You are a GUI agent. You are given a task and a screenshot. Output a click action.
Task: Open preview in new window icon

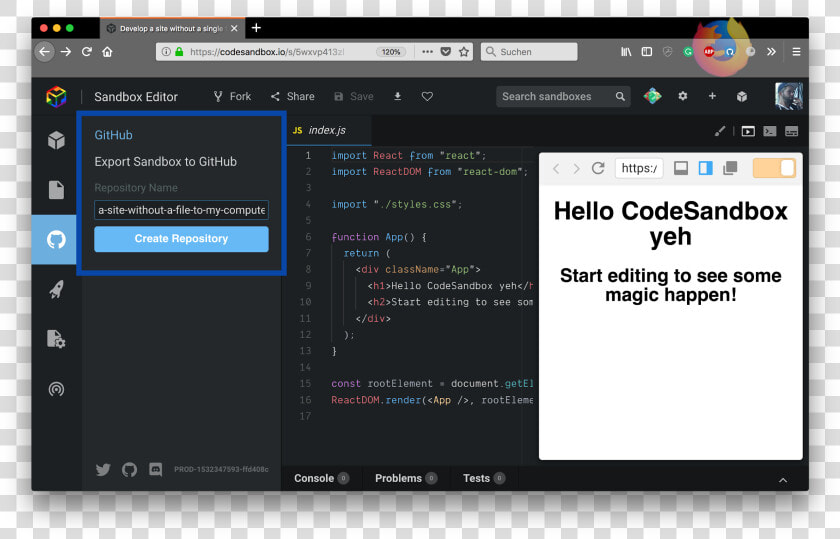click(x=730, y=168)
